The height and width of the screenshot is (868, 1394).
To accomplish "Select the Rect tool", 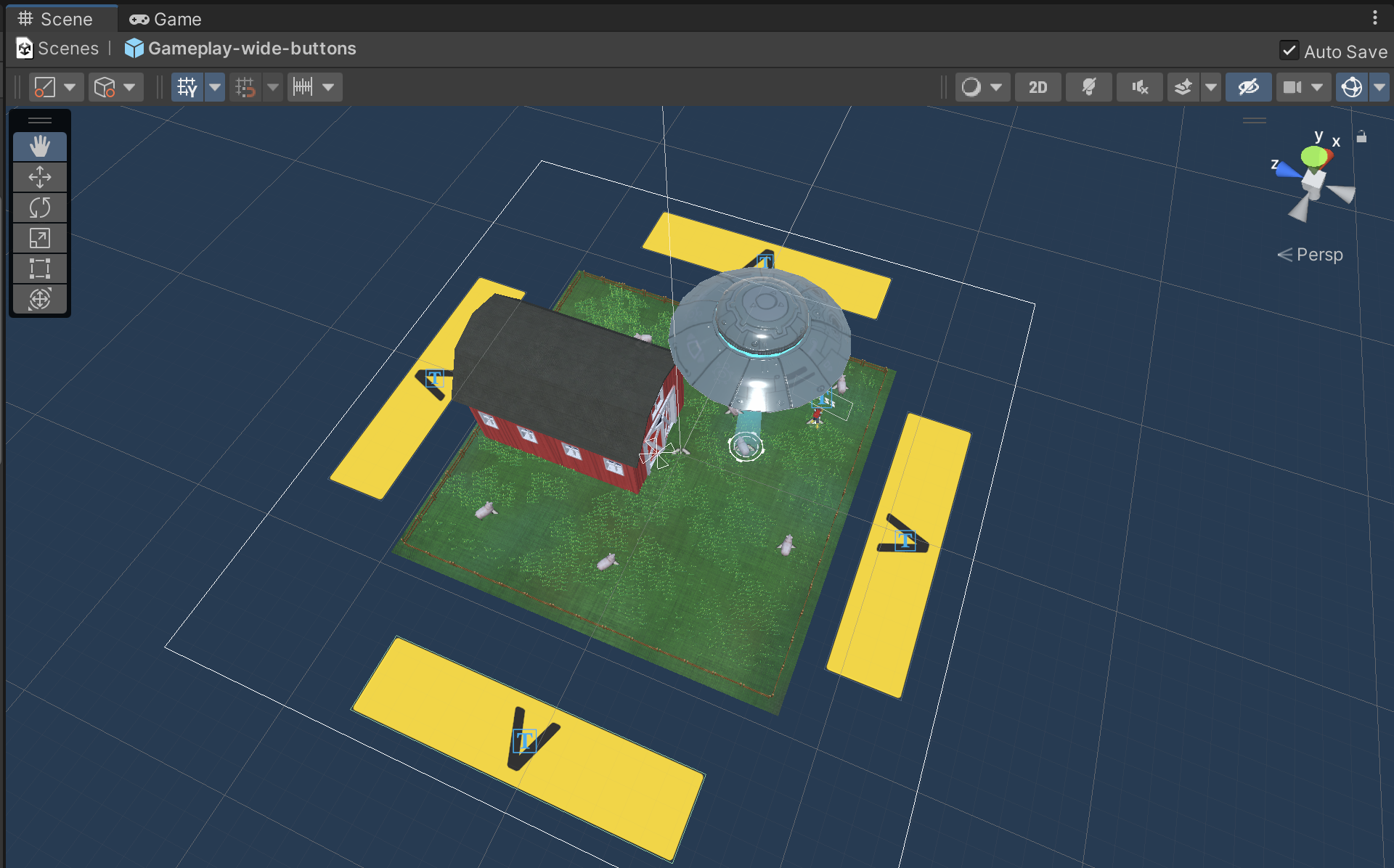I will pyautogui.click(x=40, y=269).
